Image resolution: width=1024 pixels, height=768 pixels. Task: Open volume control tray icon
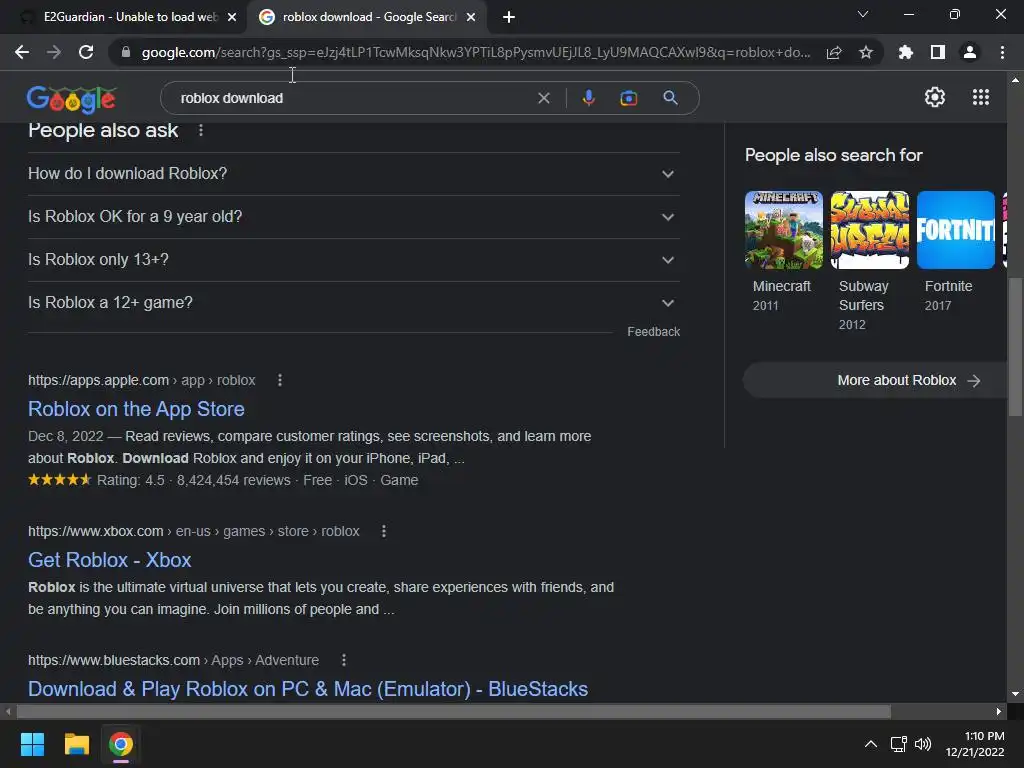tap(923, 744)
